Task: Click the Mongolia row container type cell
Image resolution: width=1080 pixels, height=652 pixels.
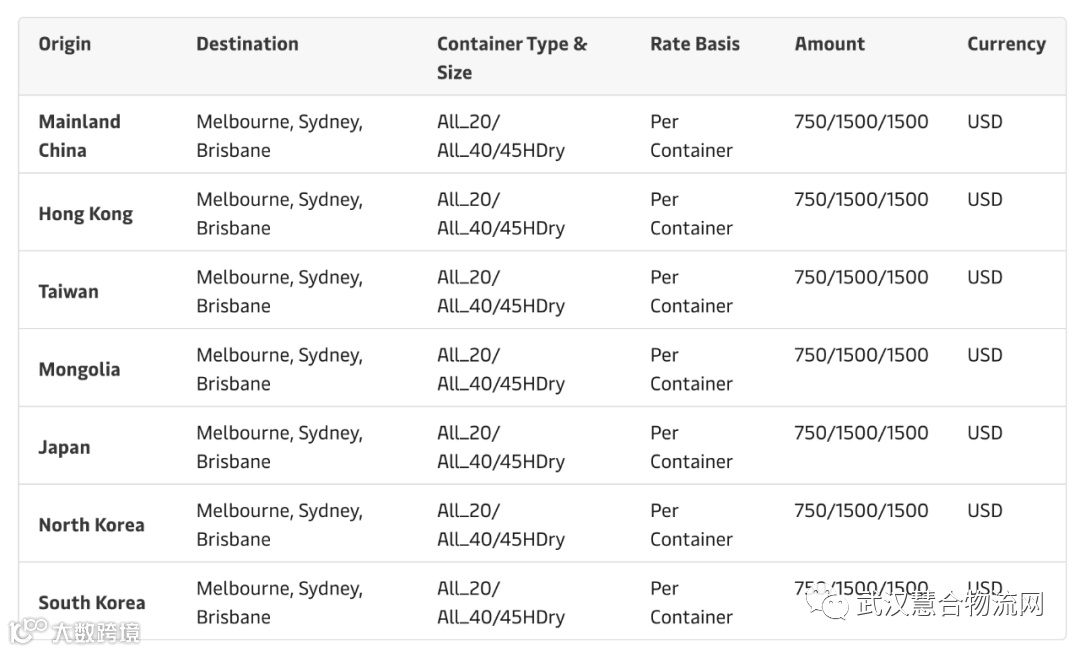Action: (x=500, y=370)
